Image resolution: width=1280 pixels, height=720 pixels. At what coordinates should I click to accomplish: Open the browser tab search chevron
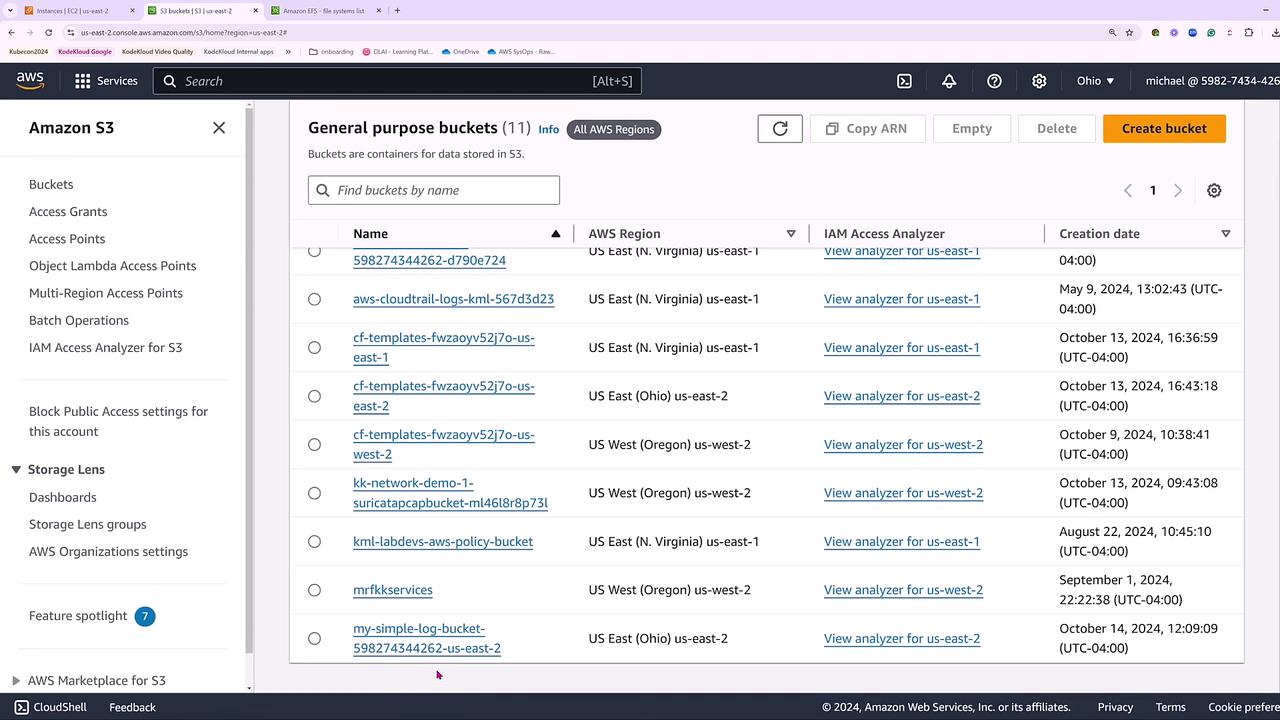click(10, 11)
